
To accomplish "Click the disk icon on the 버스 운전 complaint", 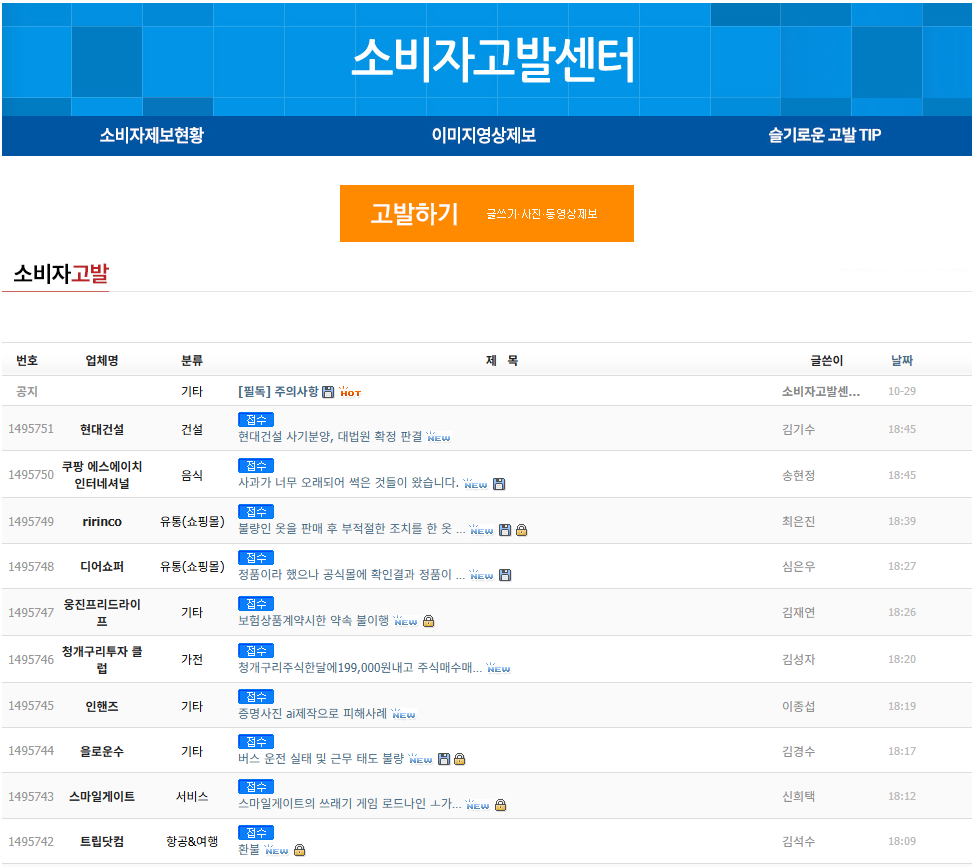I will pos(443,759).
